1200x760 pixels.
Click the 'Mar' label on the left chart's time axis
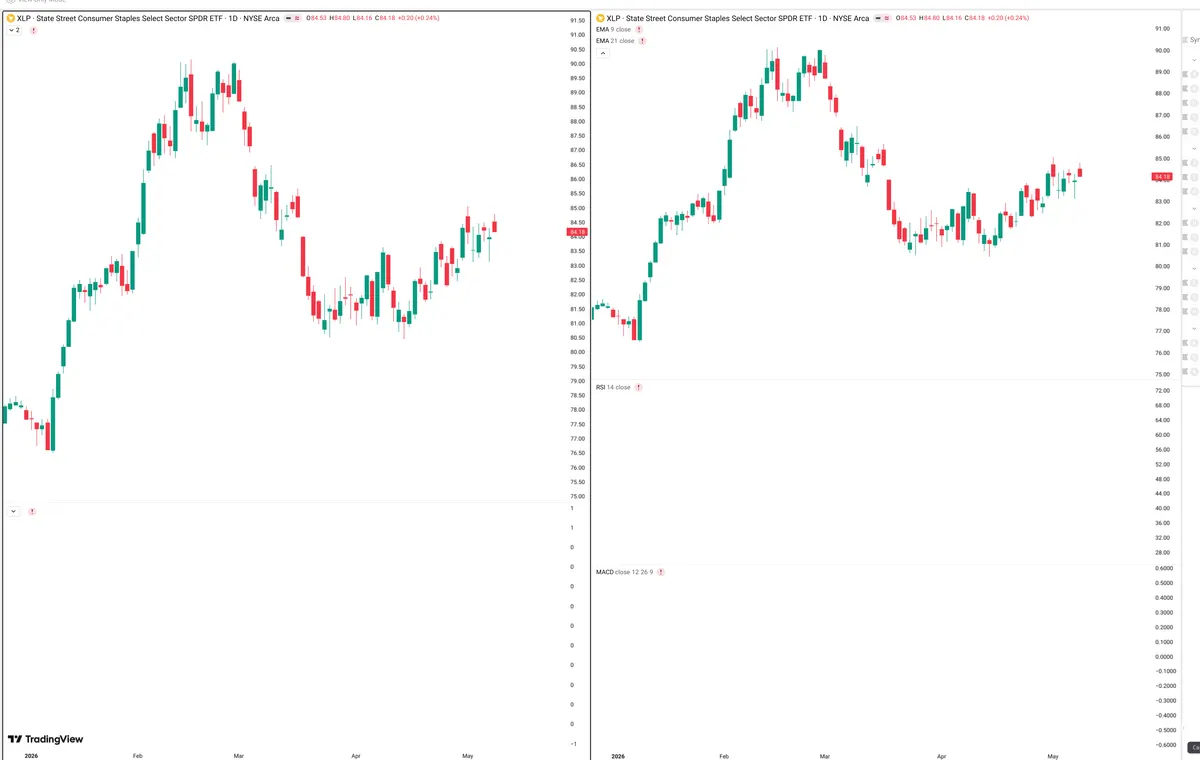[237, 756]
